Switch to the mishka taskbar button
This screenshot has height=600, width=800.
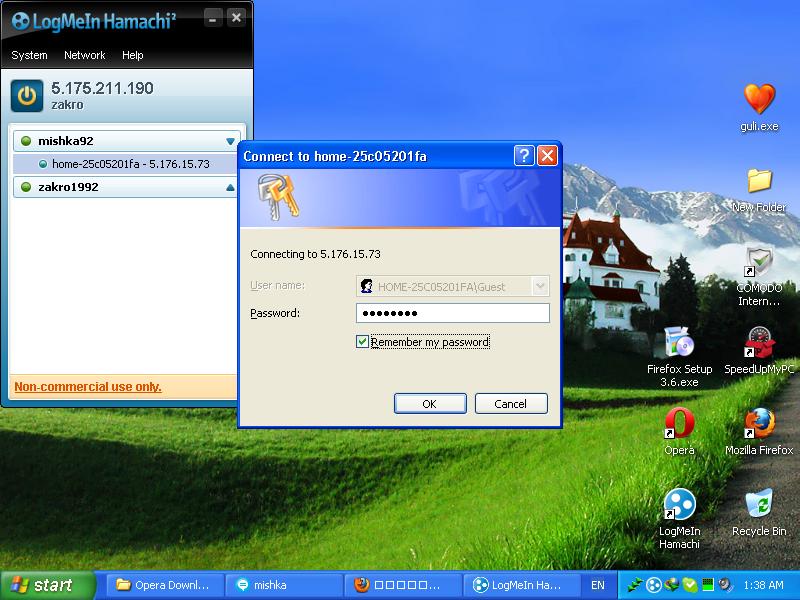(x=284, y=585)
